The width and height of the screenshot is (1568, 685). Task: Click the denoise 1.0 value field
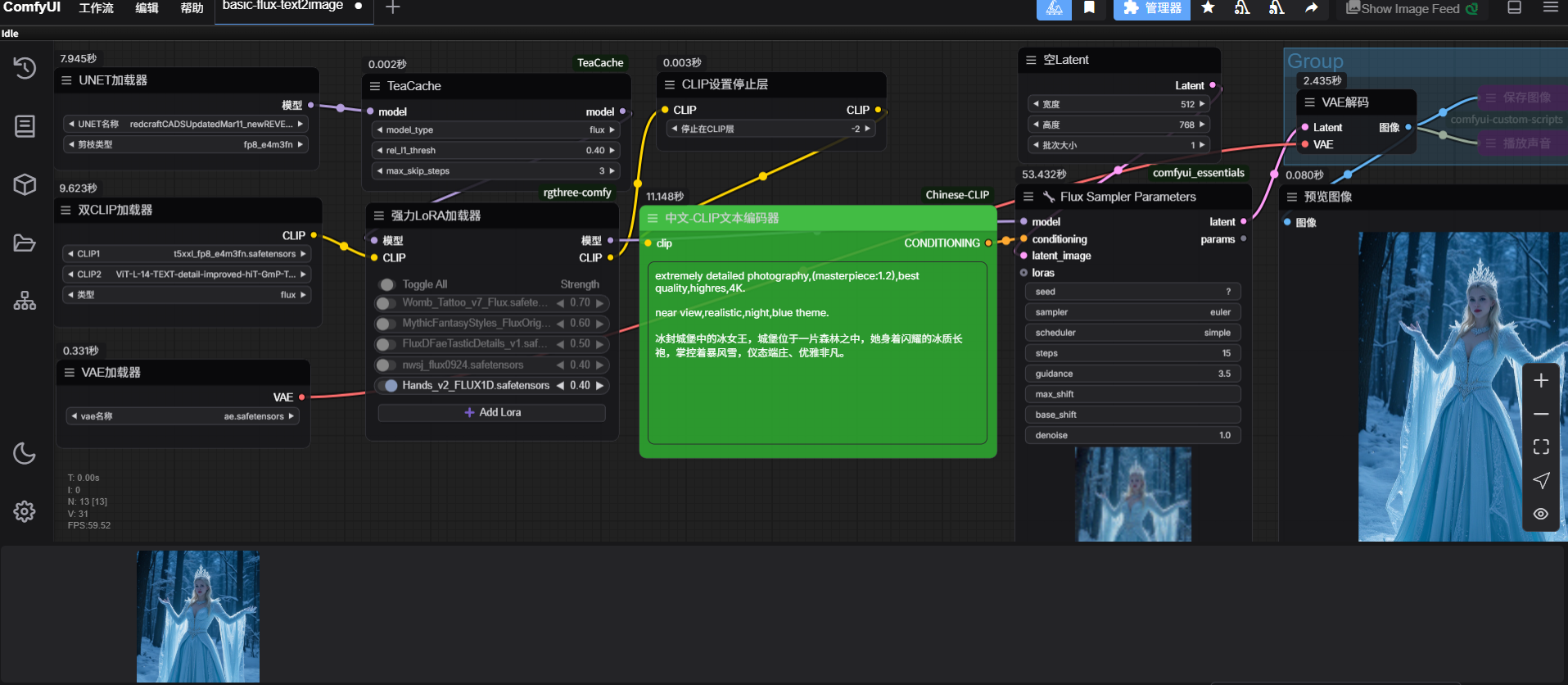point(1132,435)
